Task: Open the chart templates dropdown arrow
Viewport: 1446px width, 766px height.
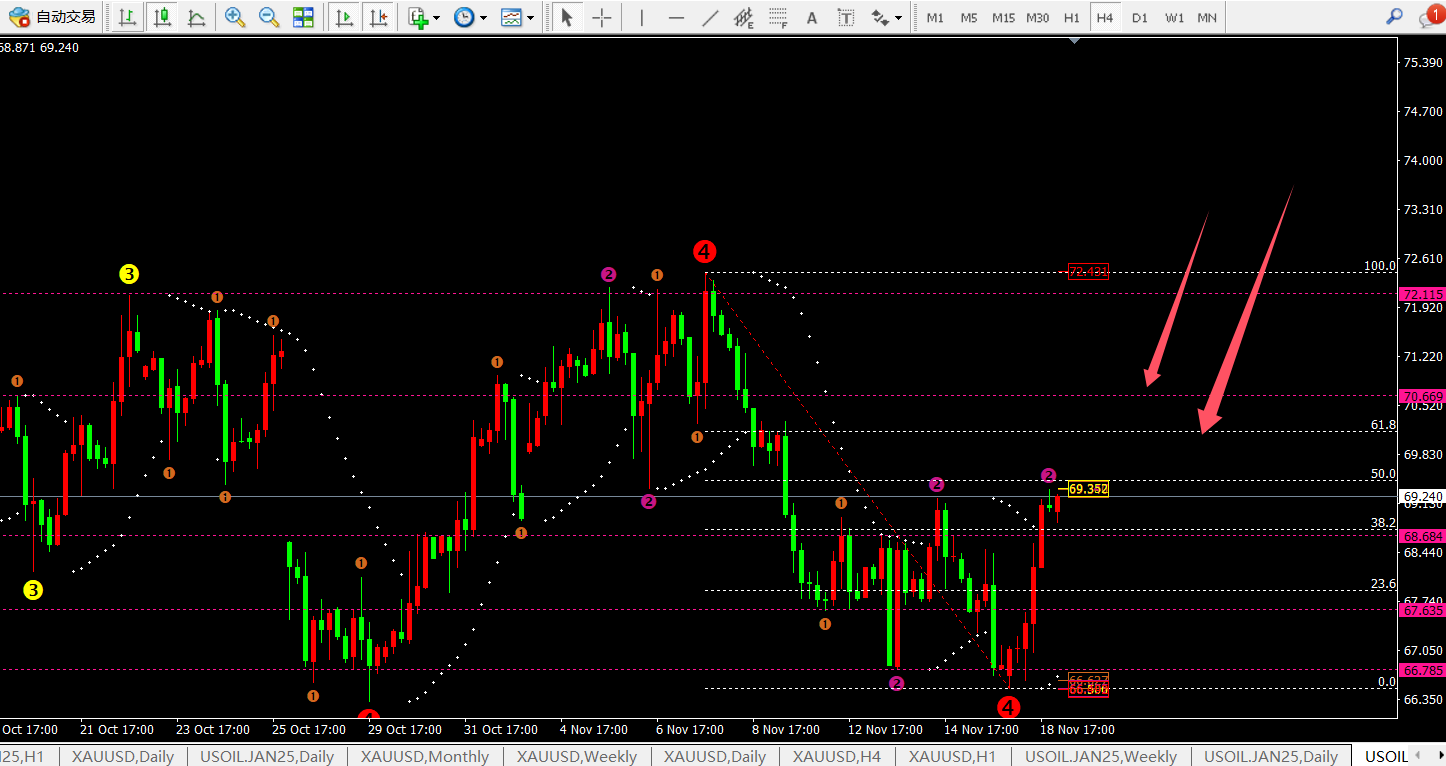Action: click(530, 17)
